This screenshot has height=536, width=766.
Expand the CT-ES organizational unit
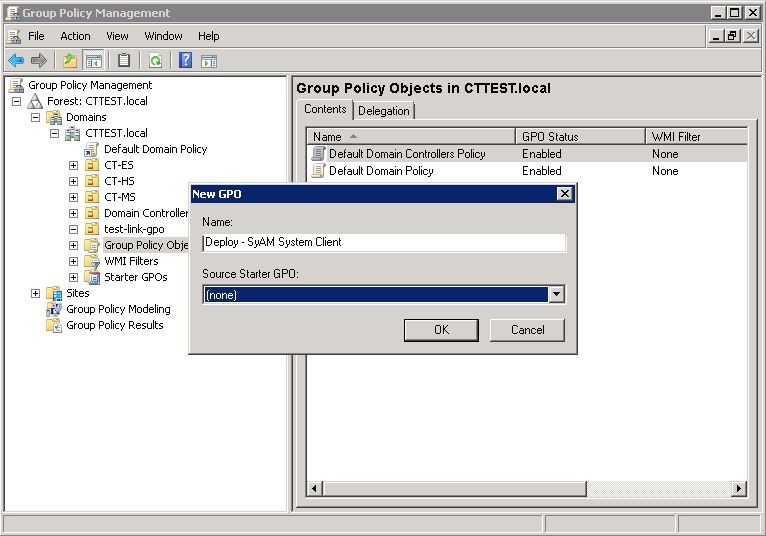coord(73,165)
